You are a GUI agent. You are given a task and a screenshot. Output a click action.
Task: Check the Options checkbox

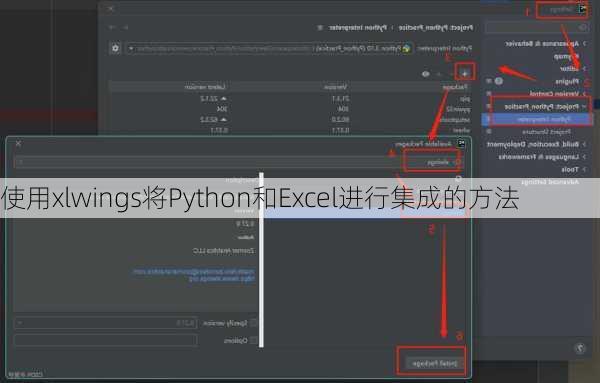click(x=253, y=340)
